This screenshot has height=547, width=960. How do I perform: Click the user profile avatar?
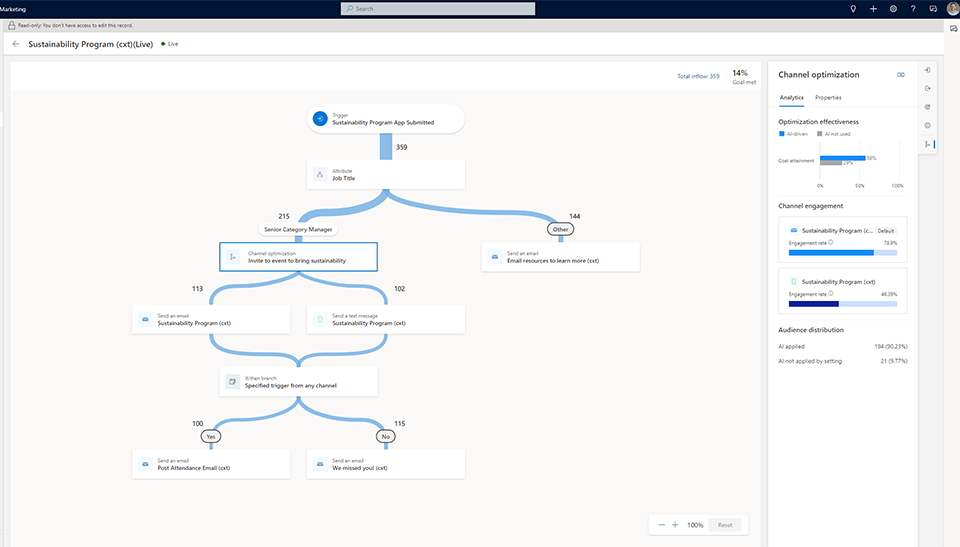952,8
